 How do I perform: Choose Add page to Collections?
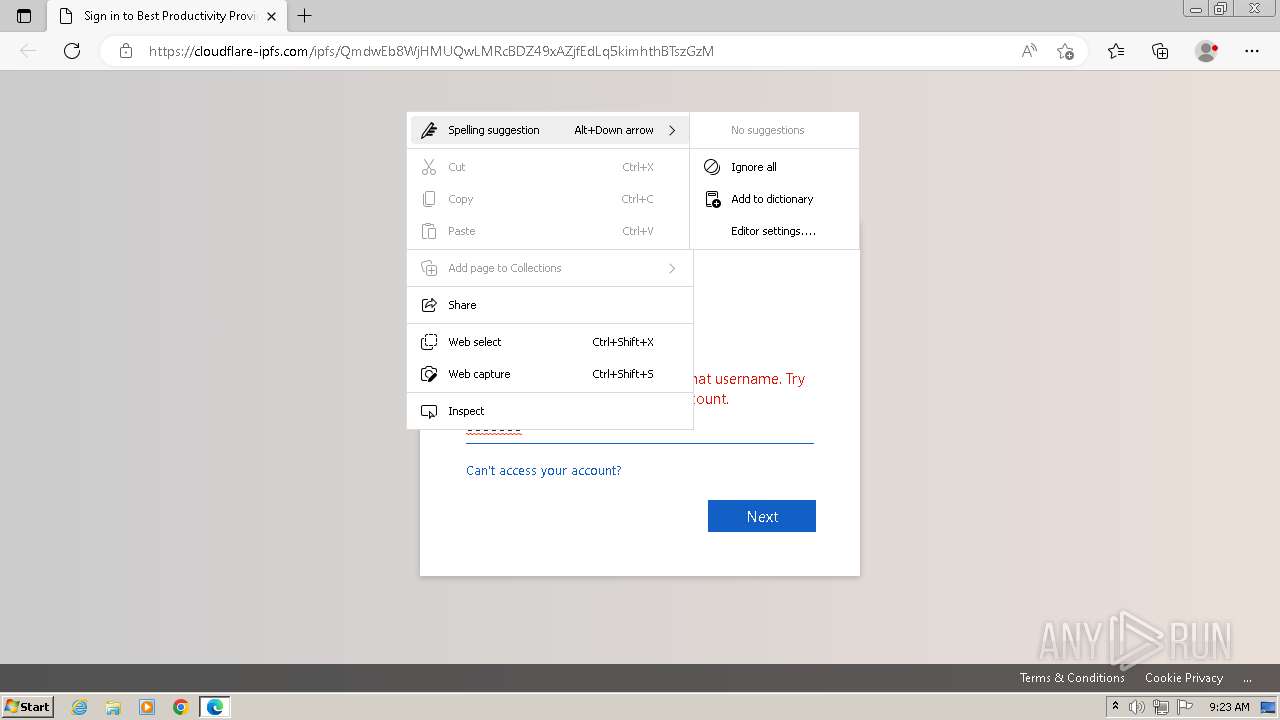[x=549, y=268]
